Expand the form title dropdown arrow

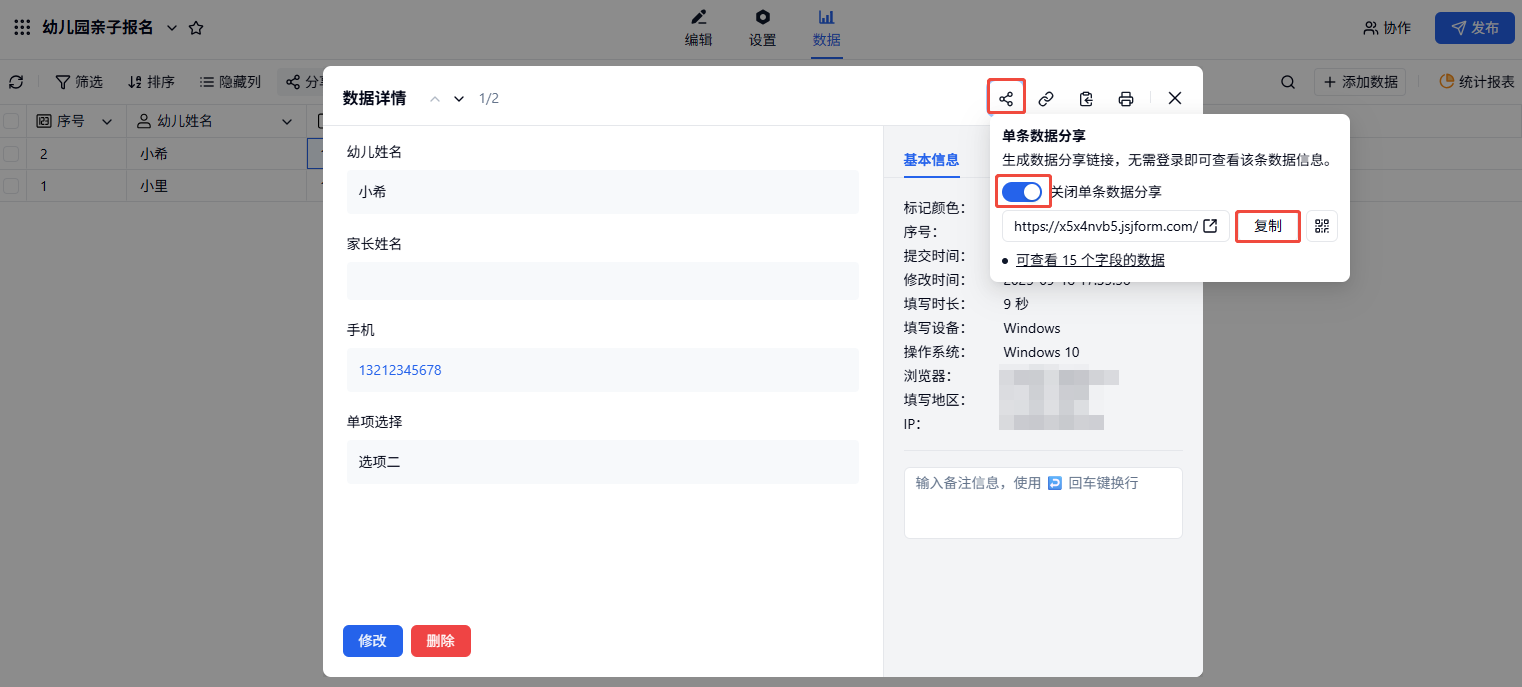171,28
